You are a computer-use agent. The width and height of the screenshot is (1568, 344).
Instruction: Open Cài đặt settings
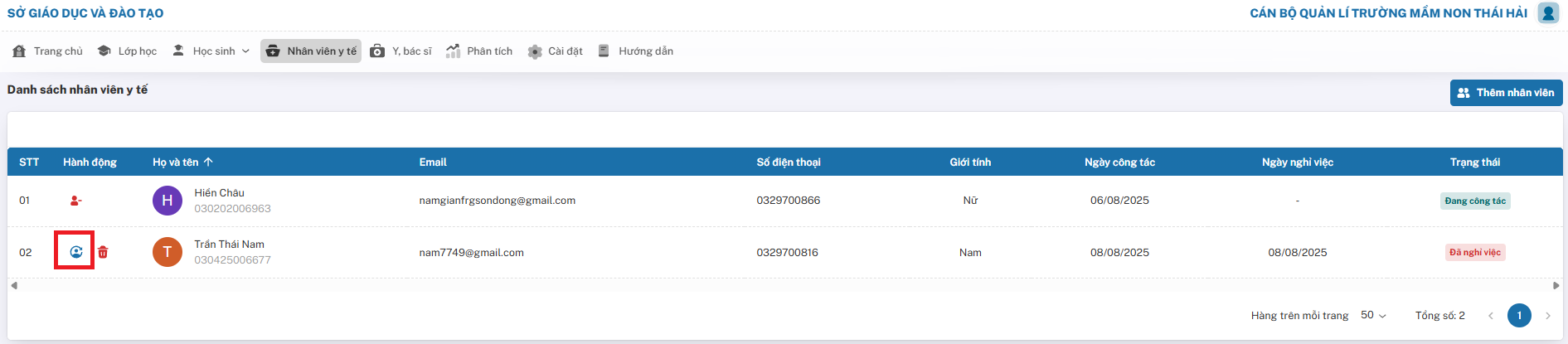pos(556,51)
